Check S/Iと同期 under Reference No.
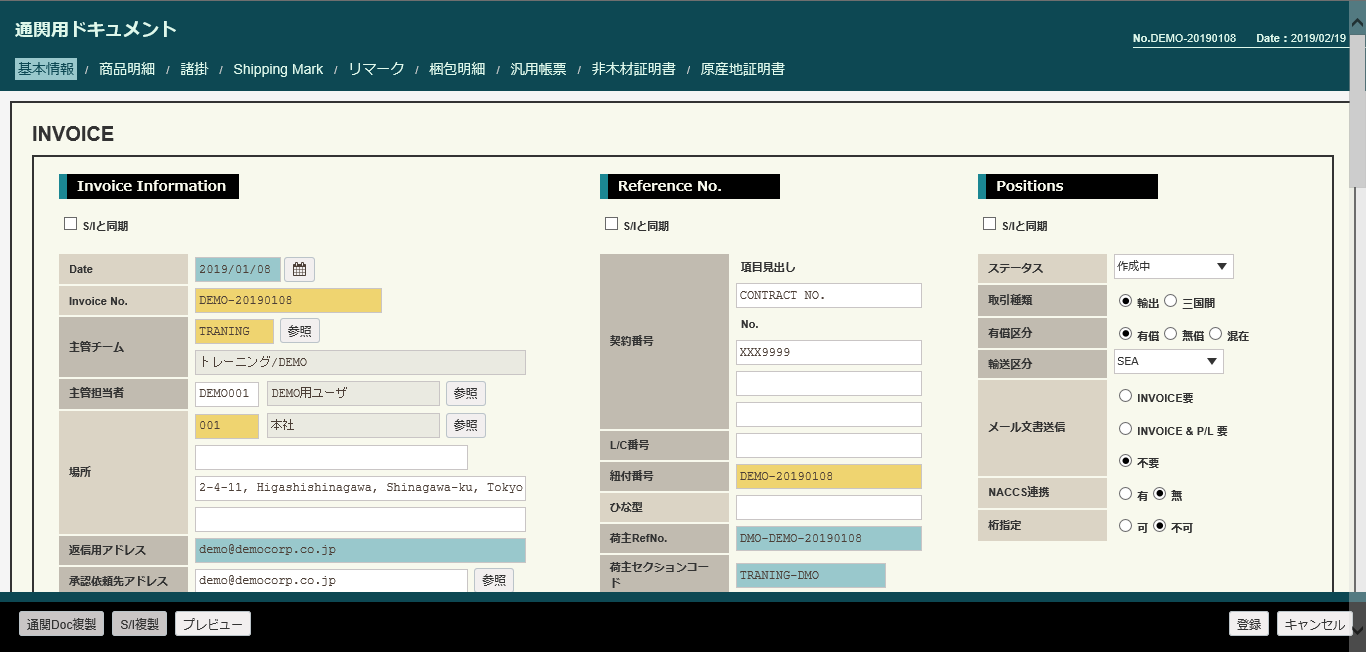The height and width of the screenshot is (652, 1366). (611, 224)
